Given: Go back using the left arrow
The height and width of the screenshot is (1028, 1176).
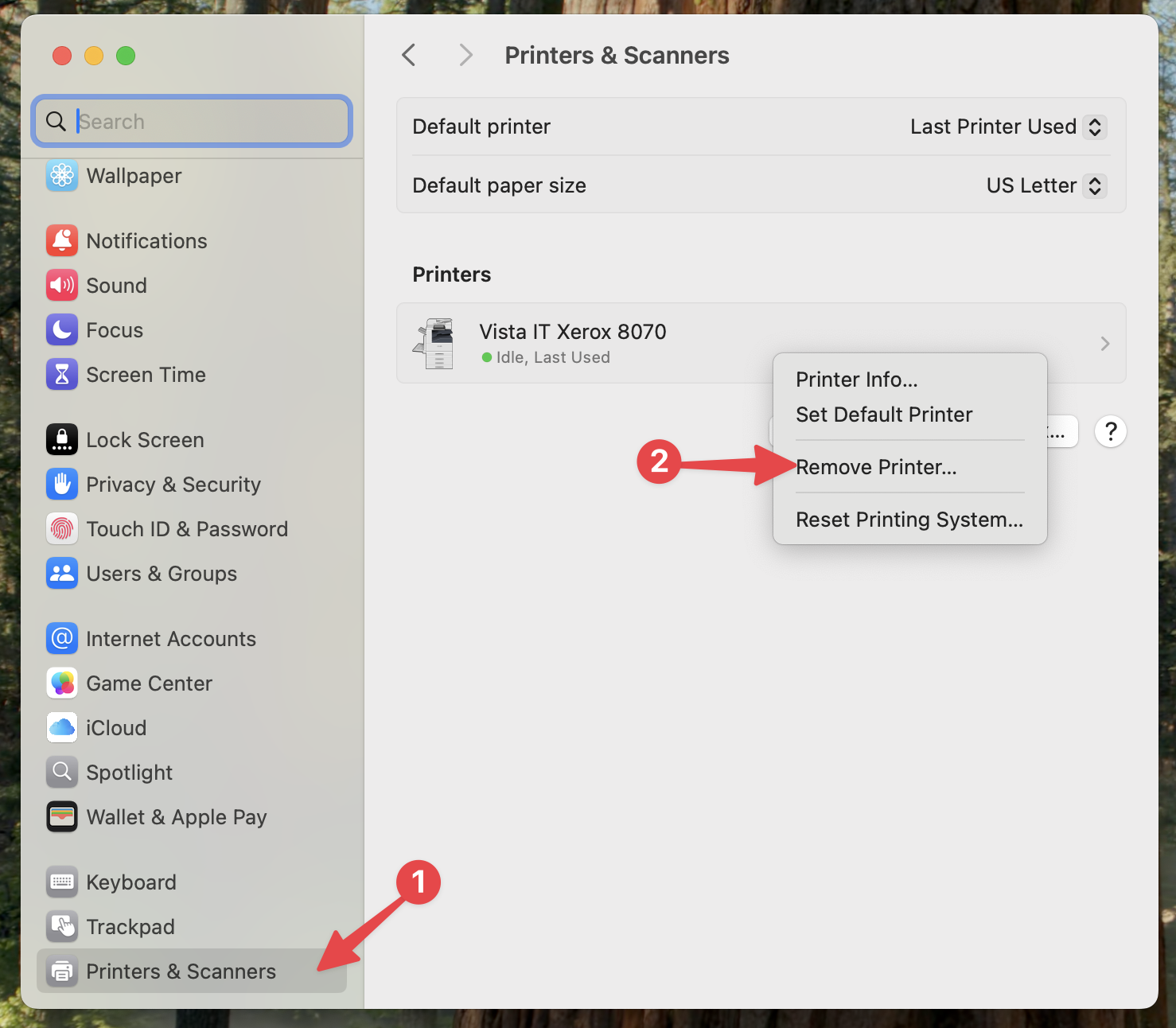Looking at the screenshot, I should 409,56.
